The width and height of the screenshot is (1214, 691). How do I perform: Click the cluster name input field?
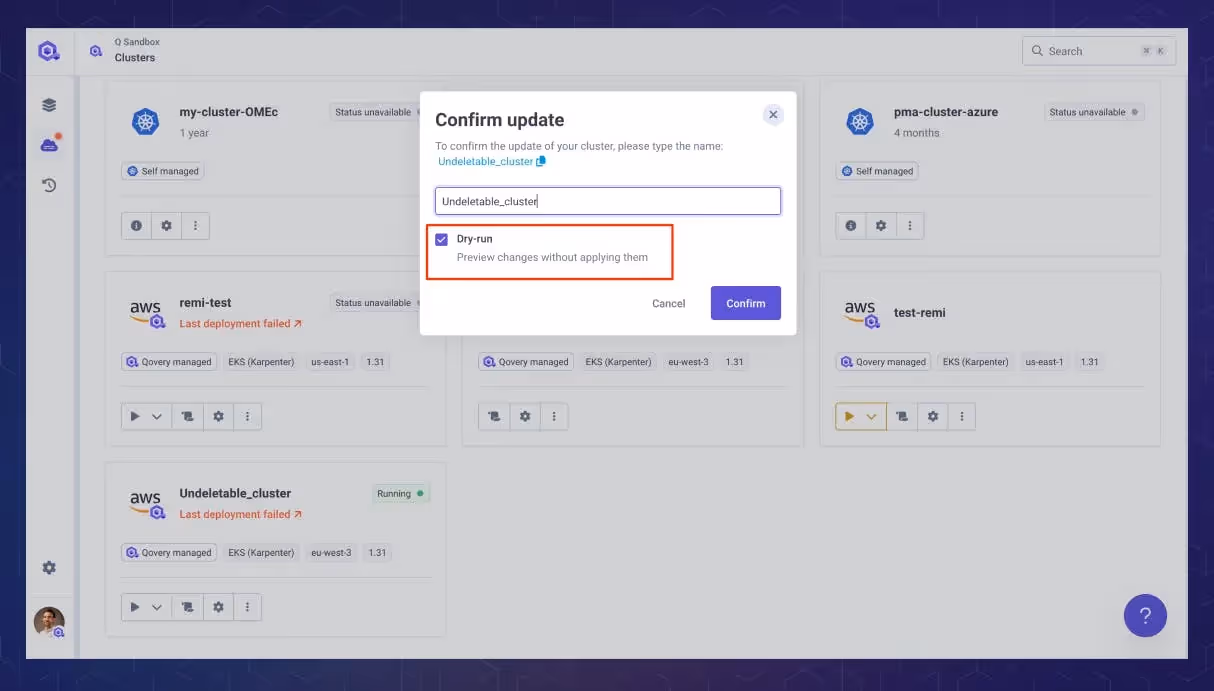pos(608,201)
